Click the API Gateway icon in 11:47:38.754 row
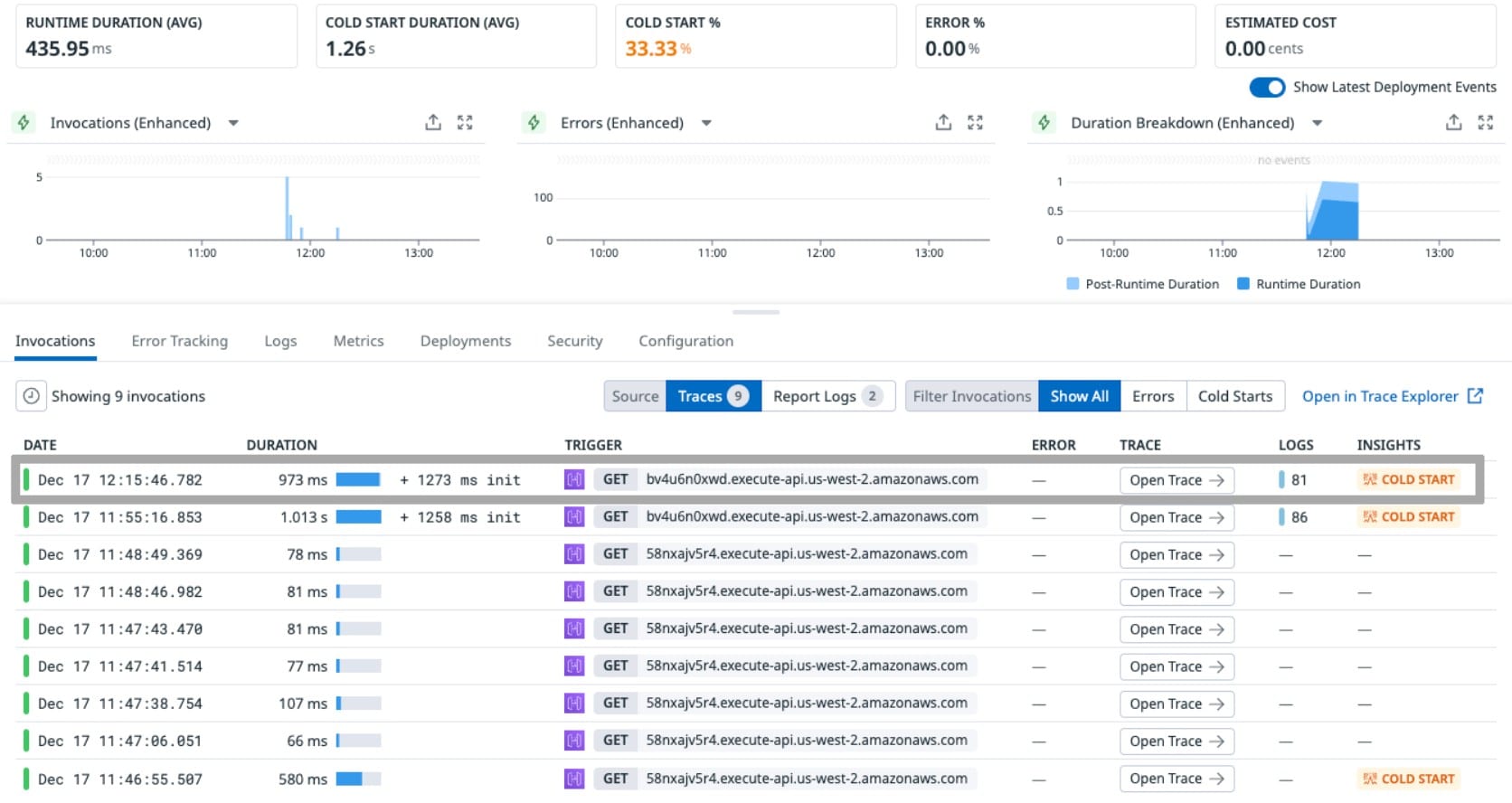The width and height of the screenshot is (1512, 803). point(574,704)
